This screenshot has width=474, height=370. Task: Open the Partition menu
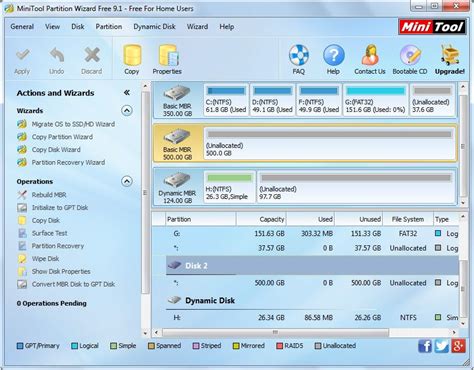[109, 27]
